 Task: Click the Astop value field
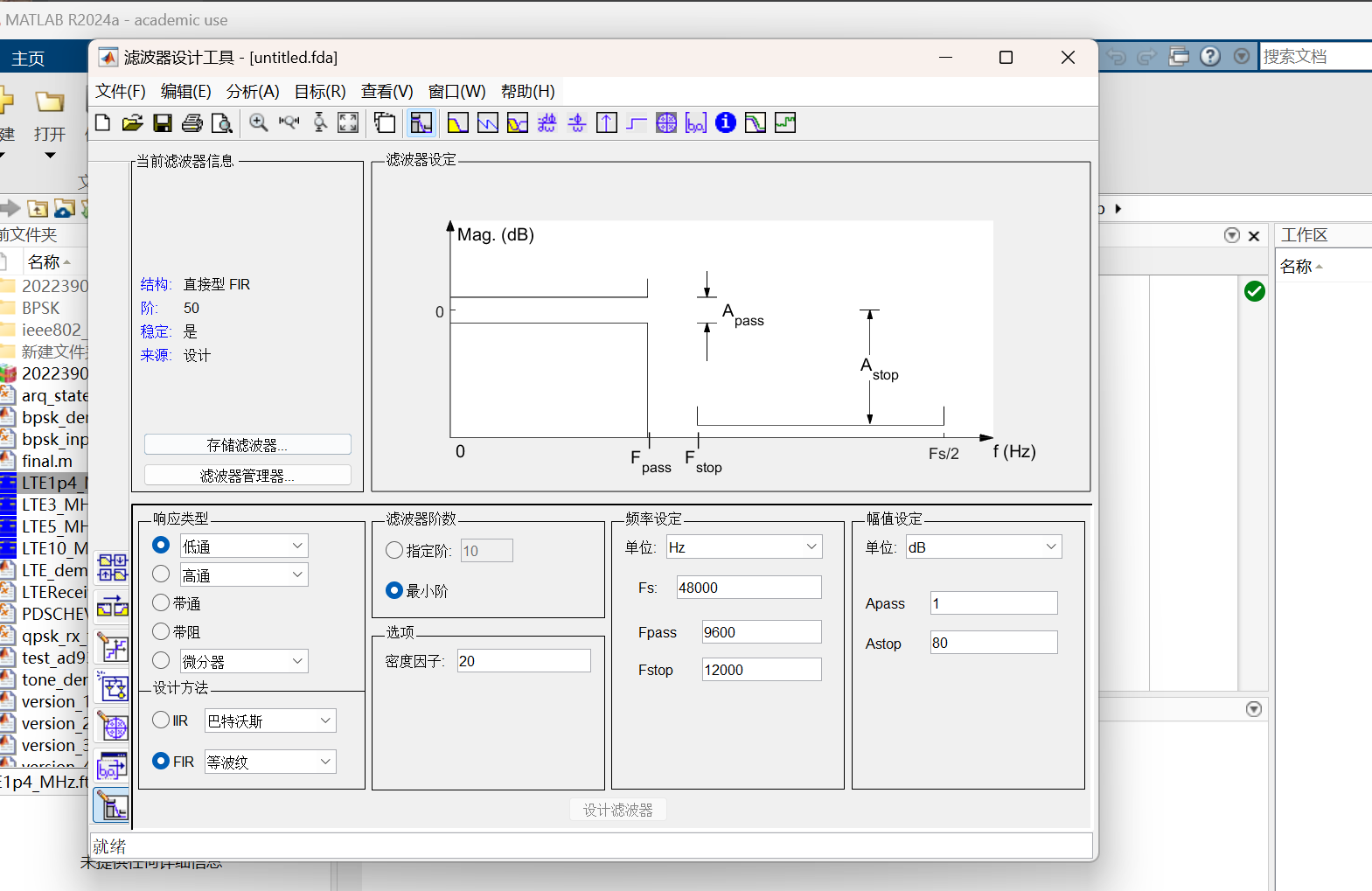click(x=993, y=642)
